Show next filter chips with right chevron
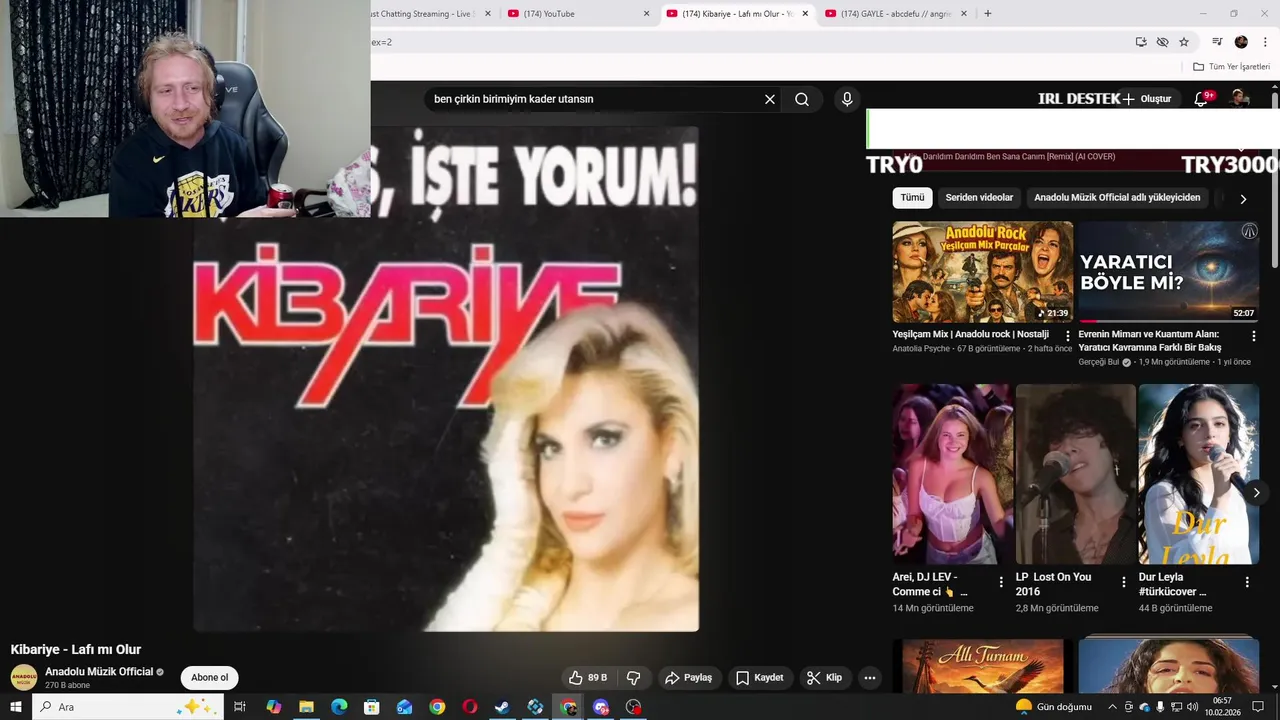Screen dimensions: 1280x720 [1243, 199]
